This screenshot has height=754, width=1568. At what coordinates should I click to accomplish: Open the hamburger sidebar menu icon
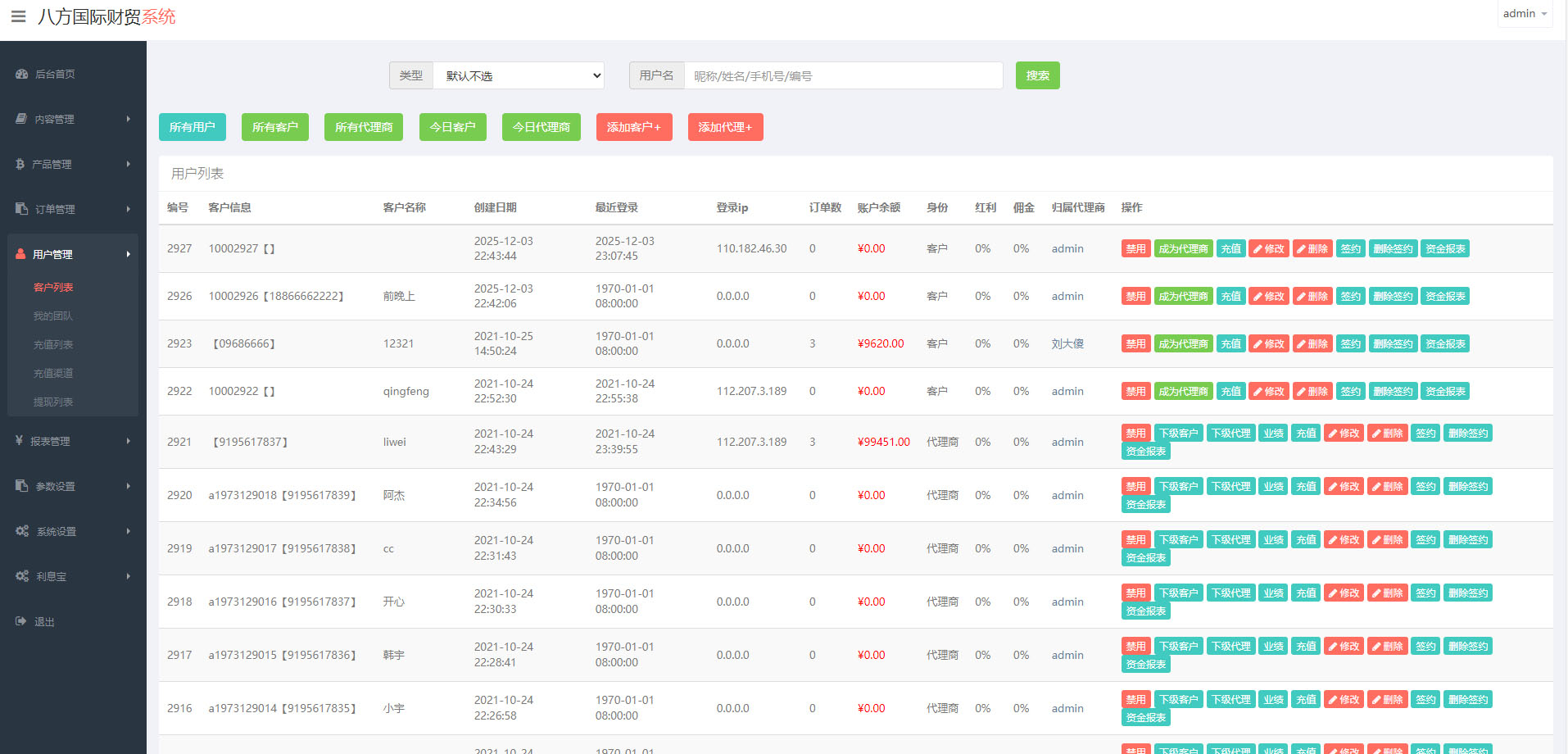[18, 16]
